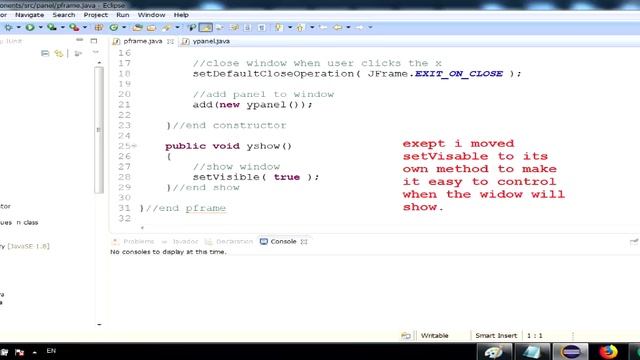This screenshot has height=360, width=640.
Task: Click the Last Edit Location arrow icon
Action: tap(323, 27)
